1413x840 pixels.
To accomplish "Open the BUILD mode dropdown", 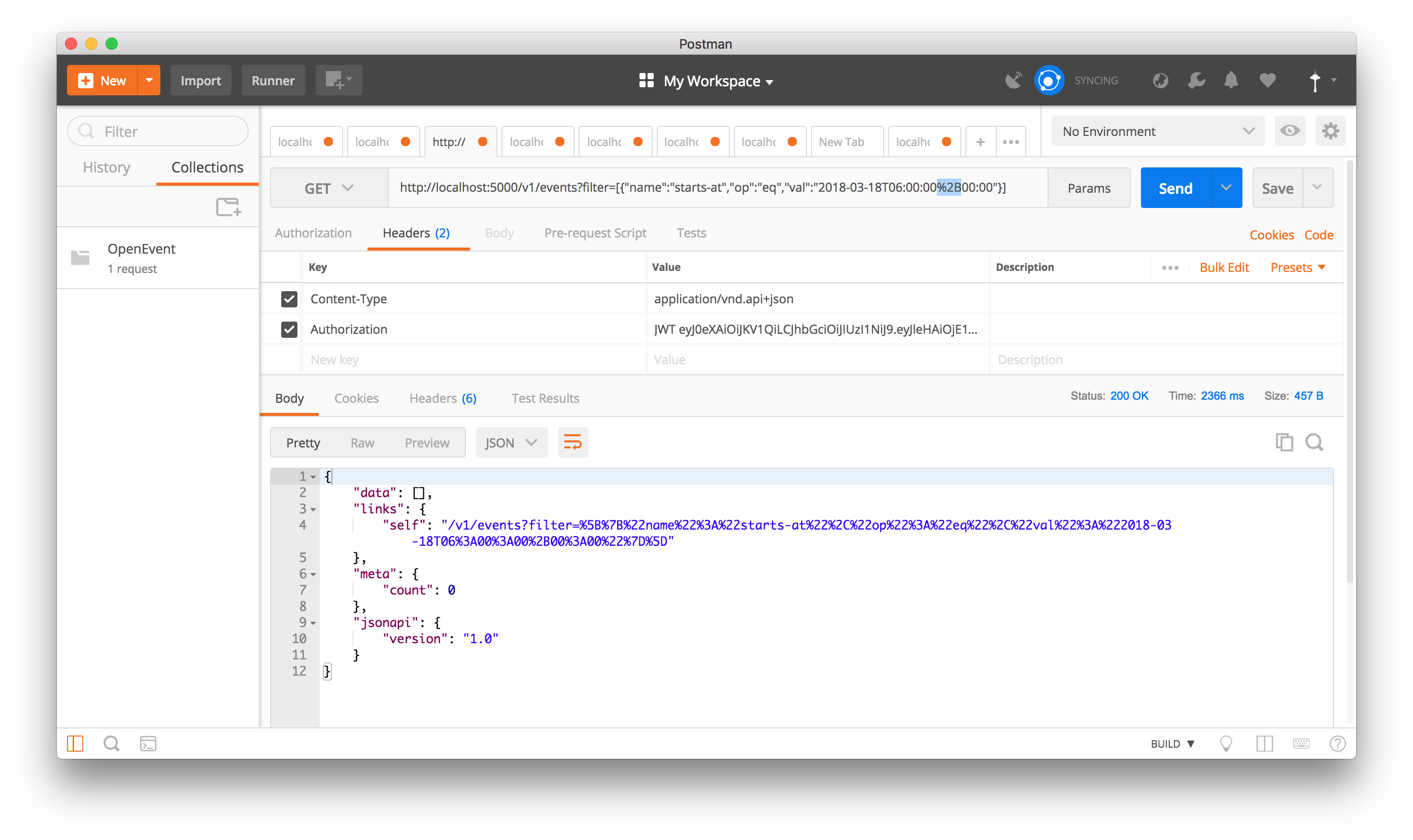I will point(1172,744).
